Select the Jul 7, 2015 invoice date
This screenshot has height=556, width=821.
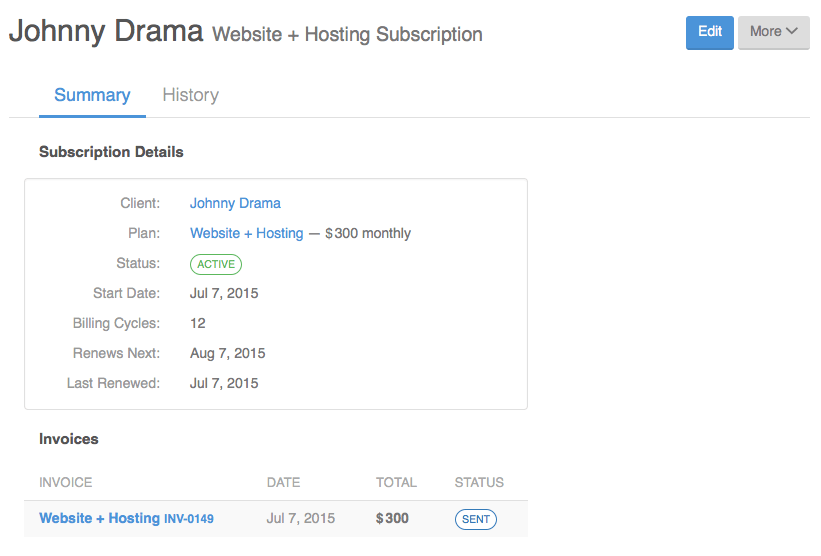point(301,518)
